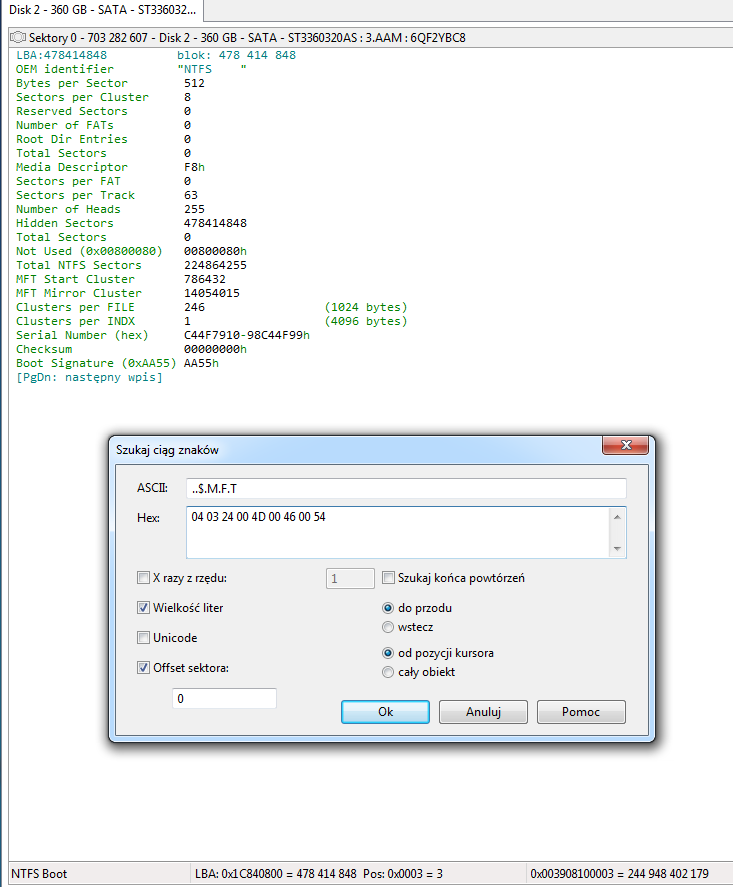Click Not Used value 00800080h
This screenshot has width=733, height=887.
point(215,251)
